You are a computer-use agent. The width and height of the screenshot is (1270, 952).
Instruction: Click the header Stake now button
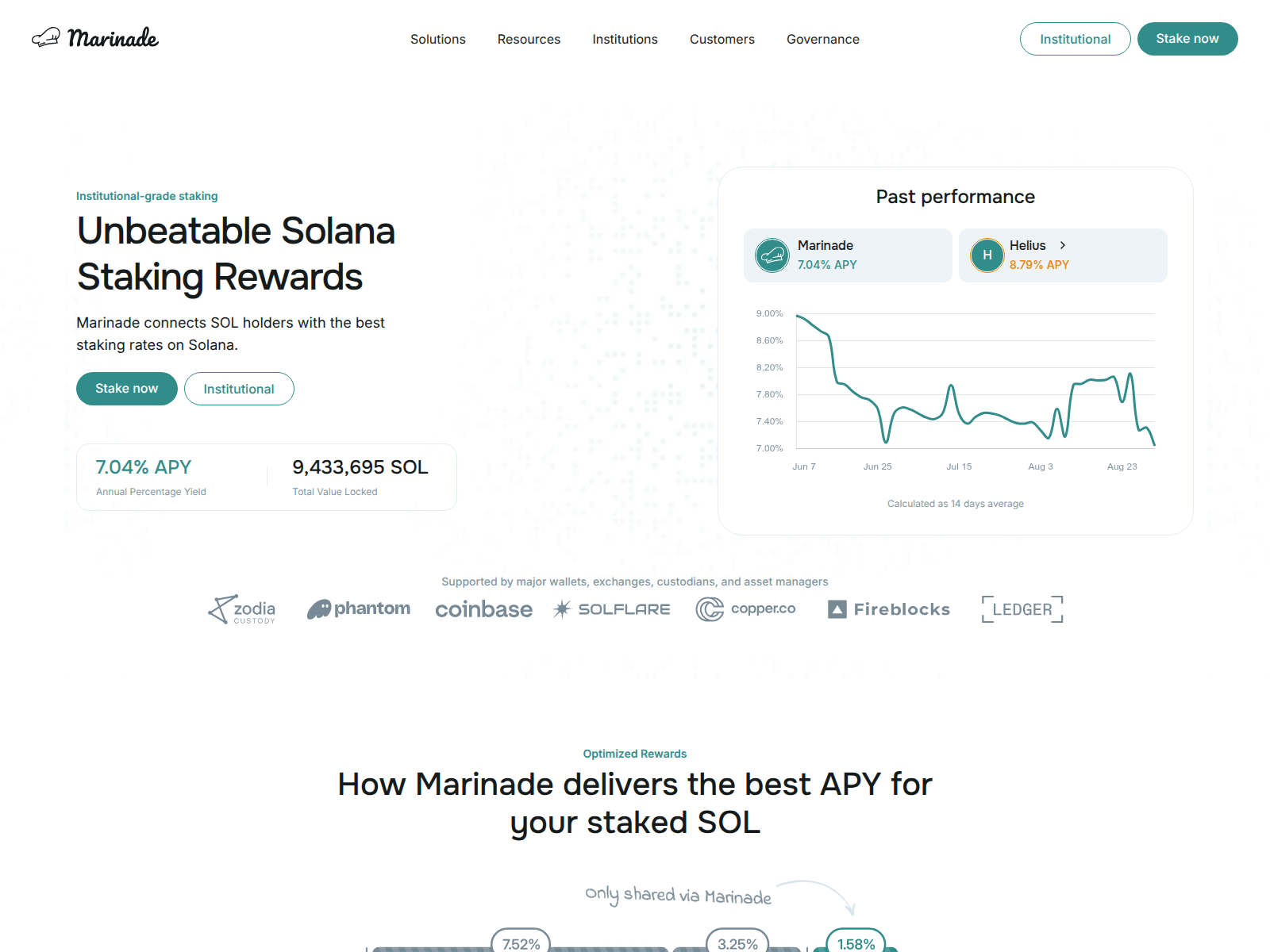(x=1187, y=39)
